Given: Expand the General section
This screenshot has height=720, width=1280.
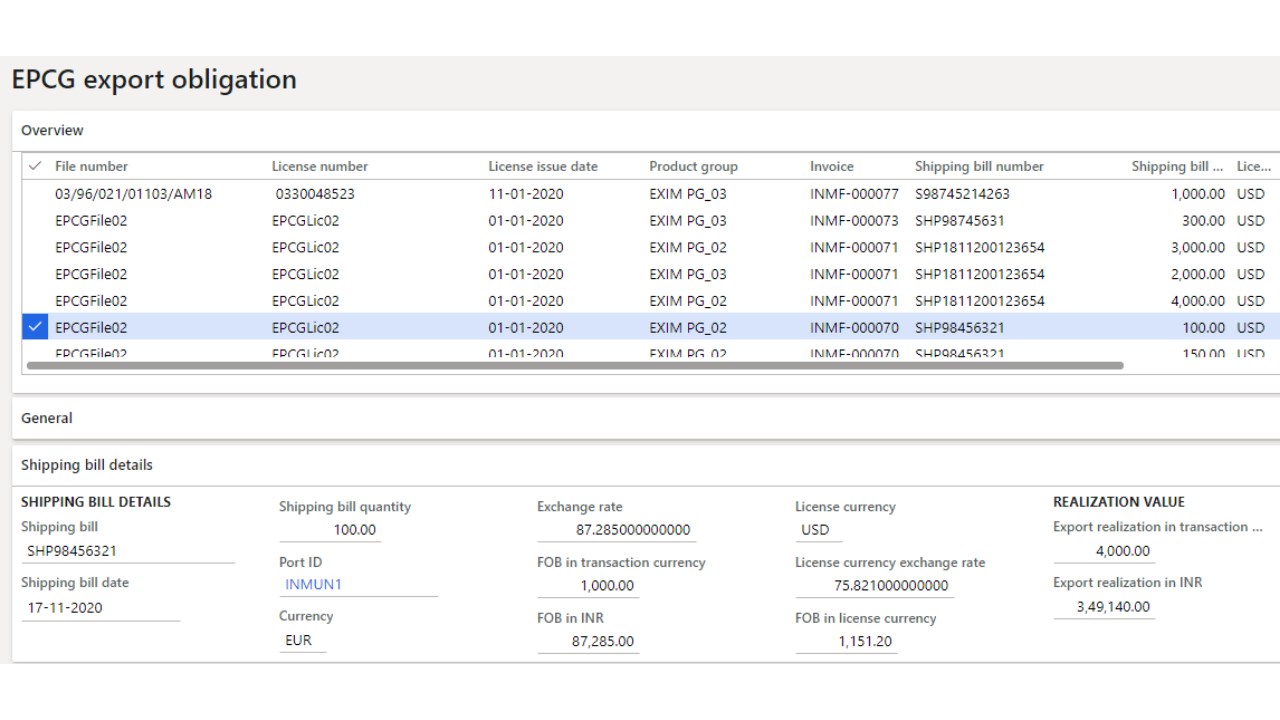Looking at the screenshot, I should click(47, 418).
